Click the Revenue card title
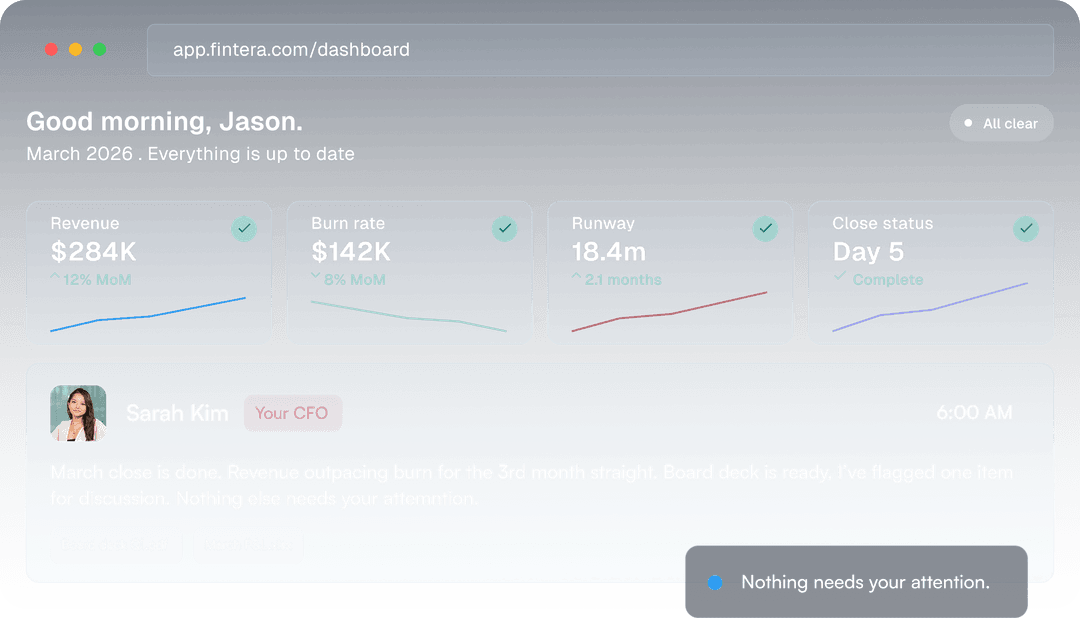 (x=85, y=223)
